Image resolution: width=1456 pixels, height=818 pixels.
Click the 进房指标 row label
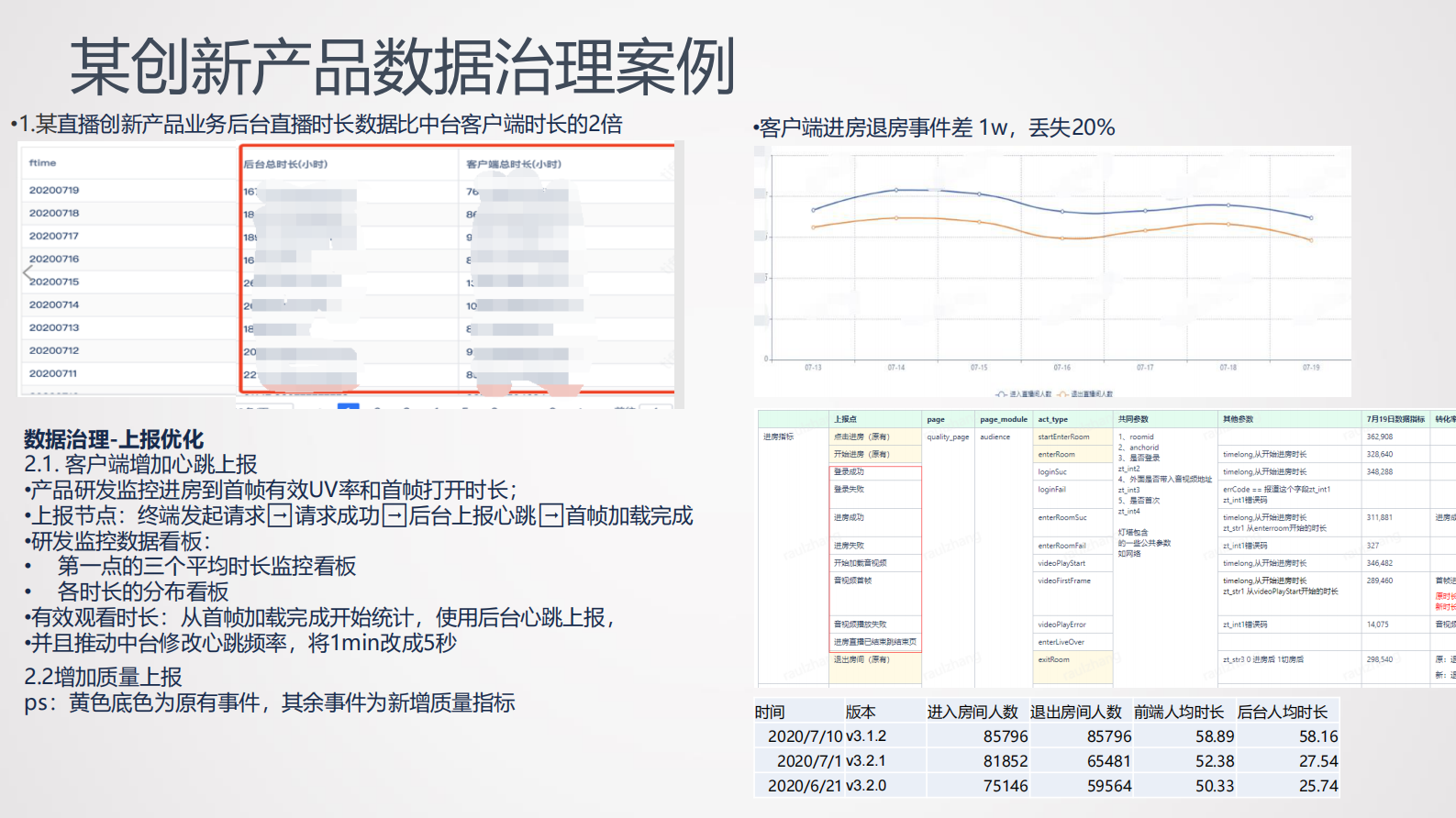coord(778,437)
